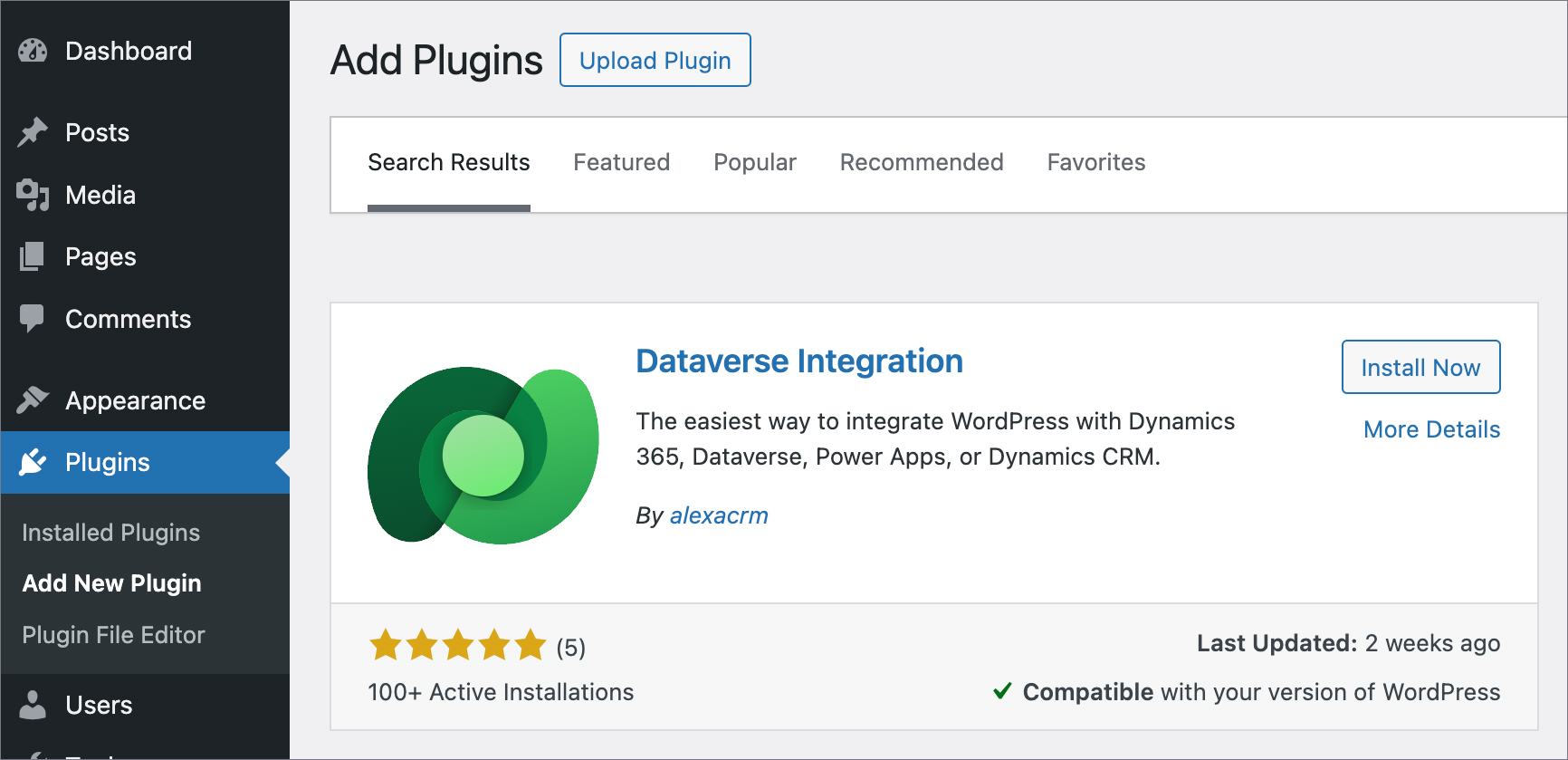Image resolution: width=1568 pixels, height=760 pixels.
Task: Select Add New Plugin submenu item
Action: [x=112, y=583]
